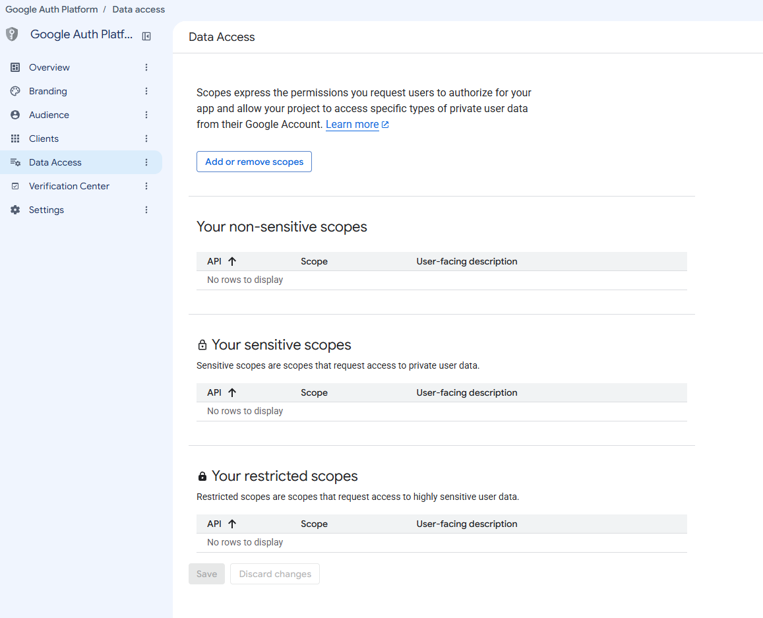This screenshot has width=763, height=618.
Task: Click the Discard changes button
Action: coord(275,574)
